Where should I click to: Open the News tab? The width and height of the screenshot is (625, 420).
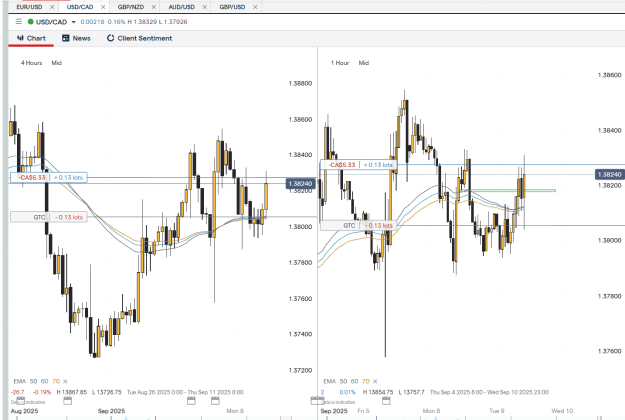76,38
